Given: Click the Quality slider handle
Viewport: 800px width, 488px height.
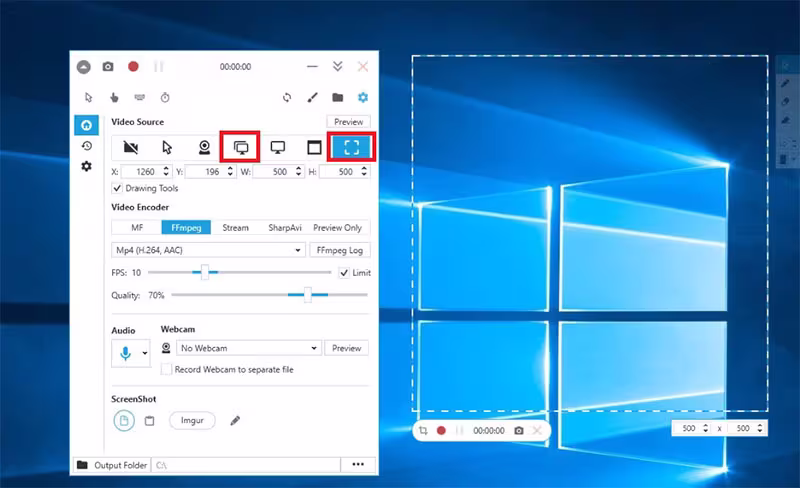Looking at the screenshot, I should [308, 295].
